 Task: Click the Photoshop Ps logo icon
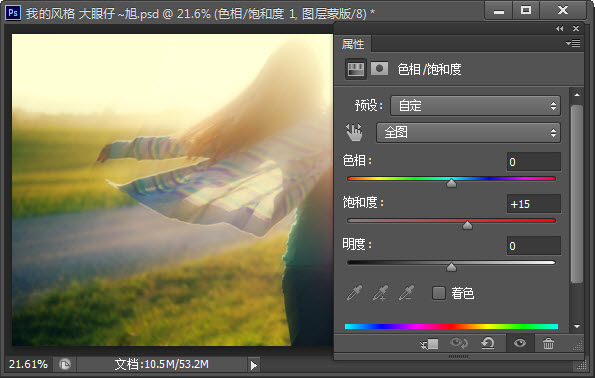point(13,13)
